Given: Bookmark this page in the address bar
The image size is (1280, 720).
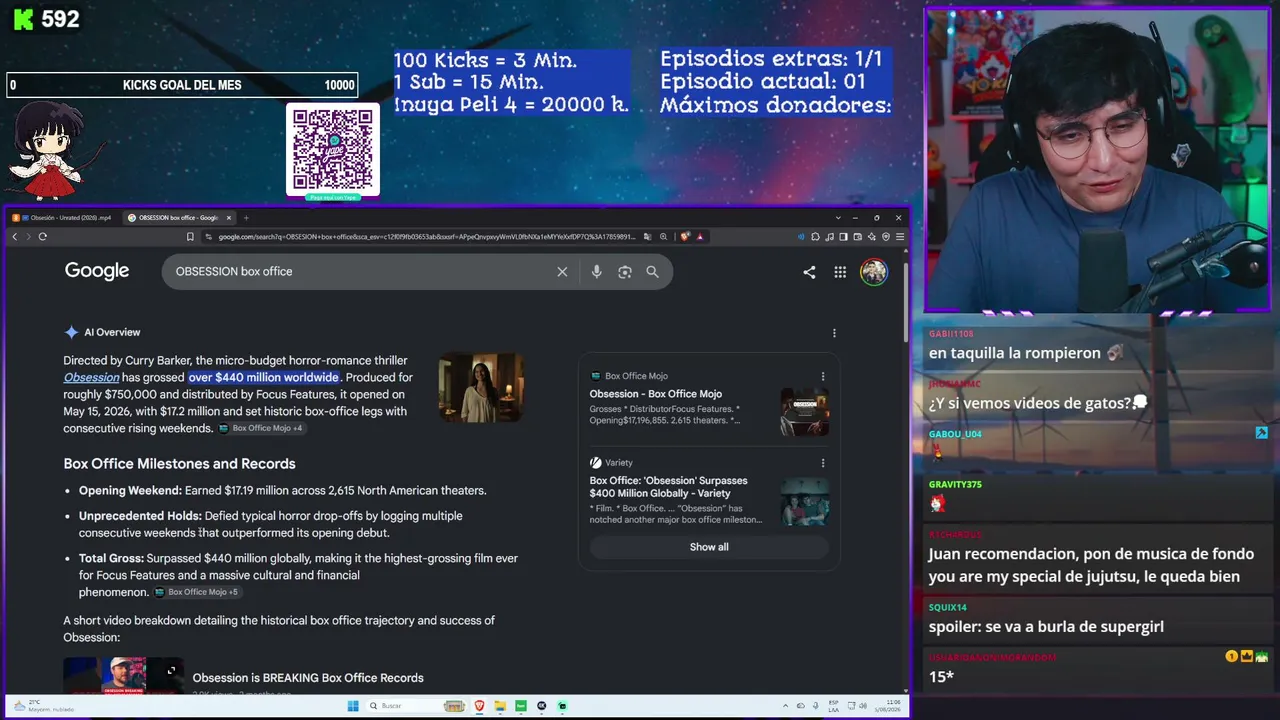Looking at the screenshot, I should pos(190,237).
